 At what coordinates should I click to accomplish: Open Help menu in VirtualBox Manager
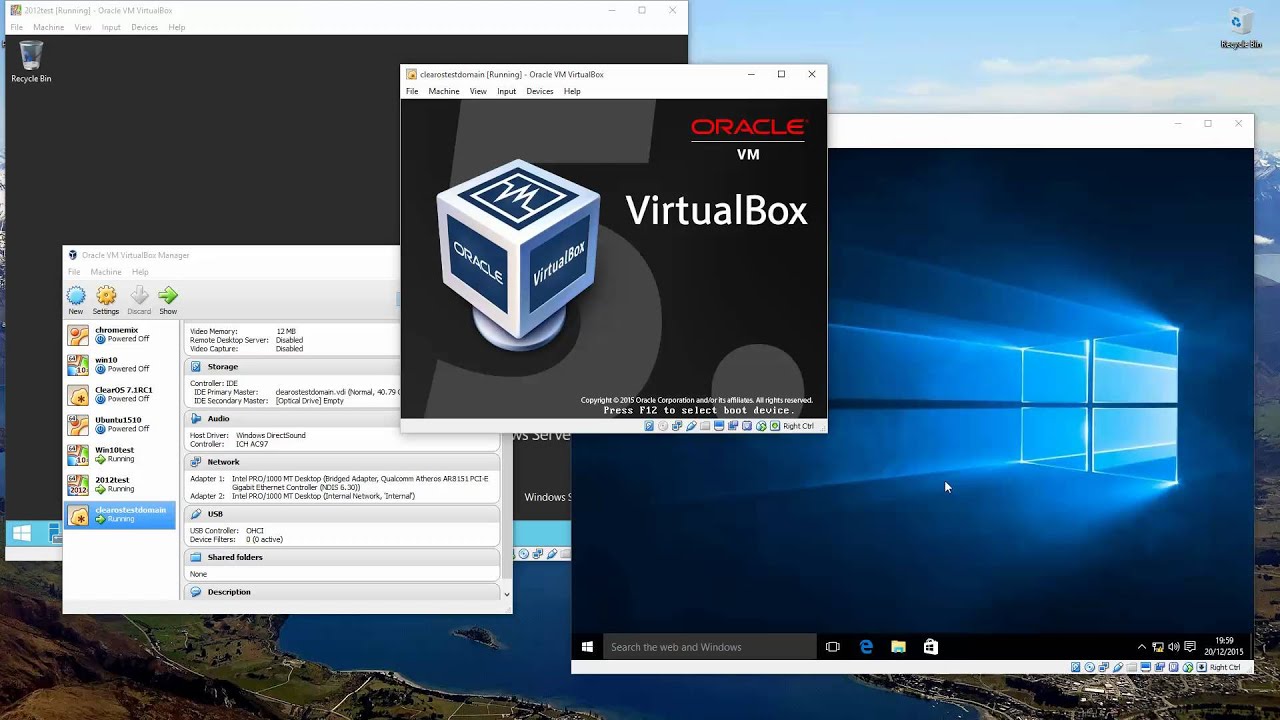point(140,272)
